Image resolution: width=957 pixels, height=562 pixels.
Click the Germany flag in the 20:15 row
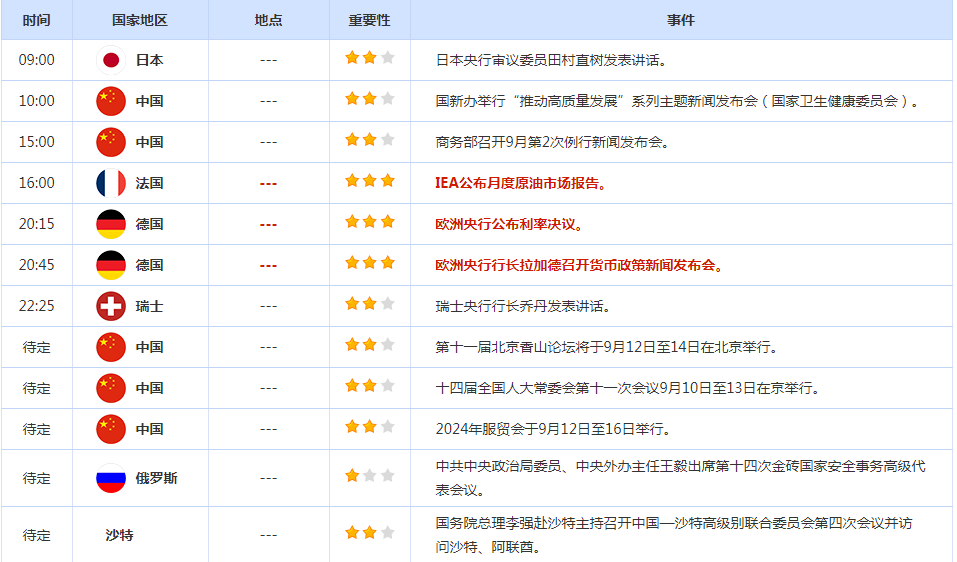110,224
